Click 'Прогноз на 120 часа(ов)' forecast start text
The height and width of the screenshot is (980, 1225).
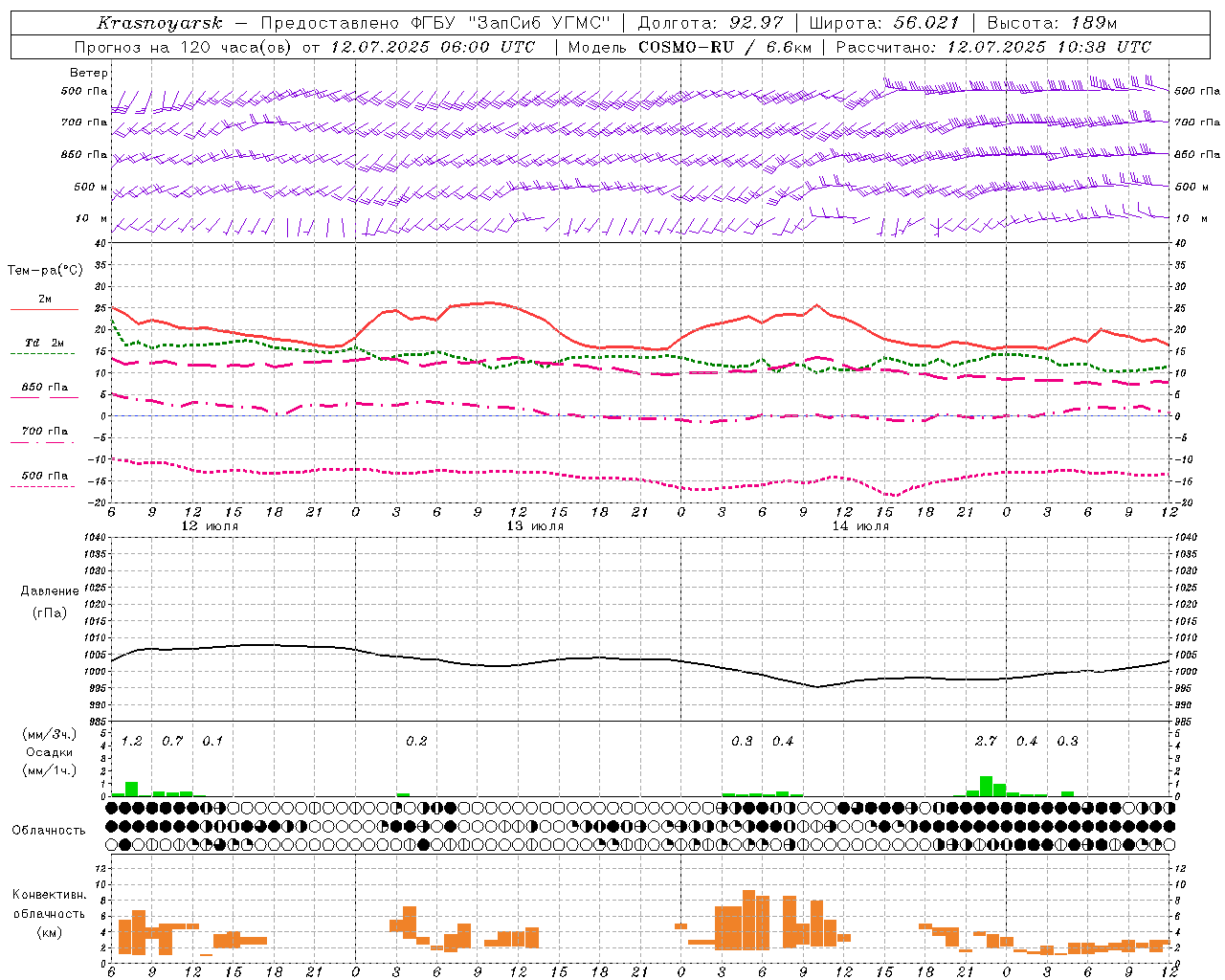(185, 47)
